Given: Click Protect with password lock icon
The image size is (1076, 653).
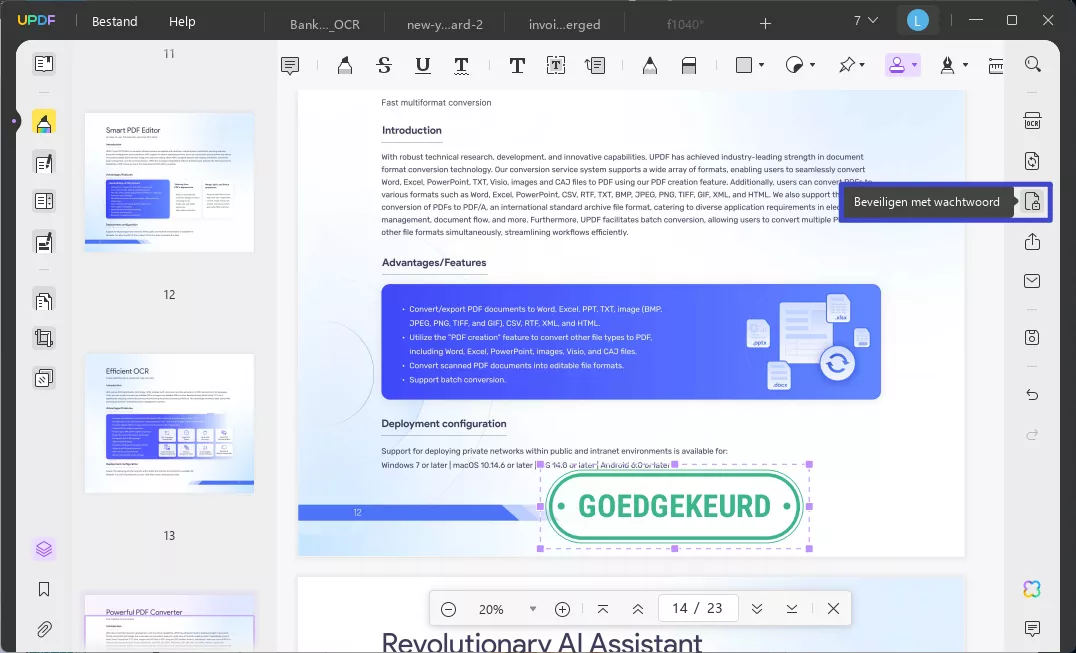Looking at the screenshot, I should (1032, 202).
